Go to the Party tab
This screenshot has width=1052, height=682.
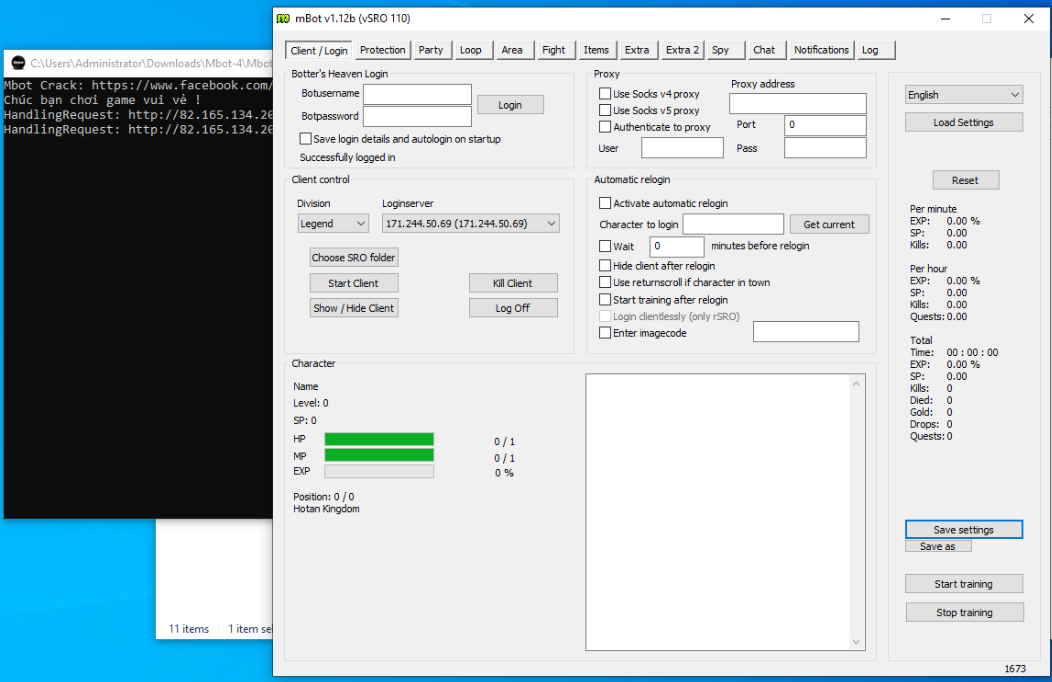coord(431,50)
